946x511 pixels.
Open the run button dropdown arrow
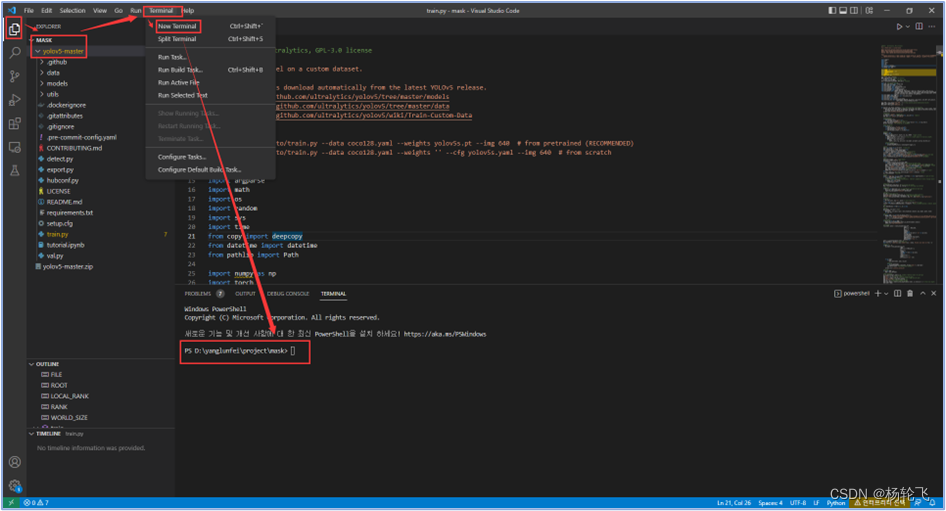tap(907, 27)
